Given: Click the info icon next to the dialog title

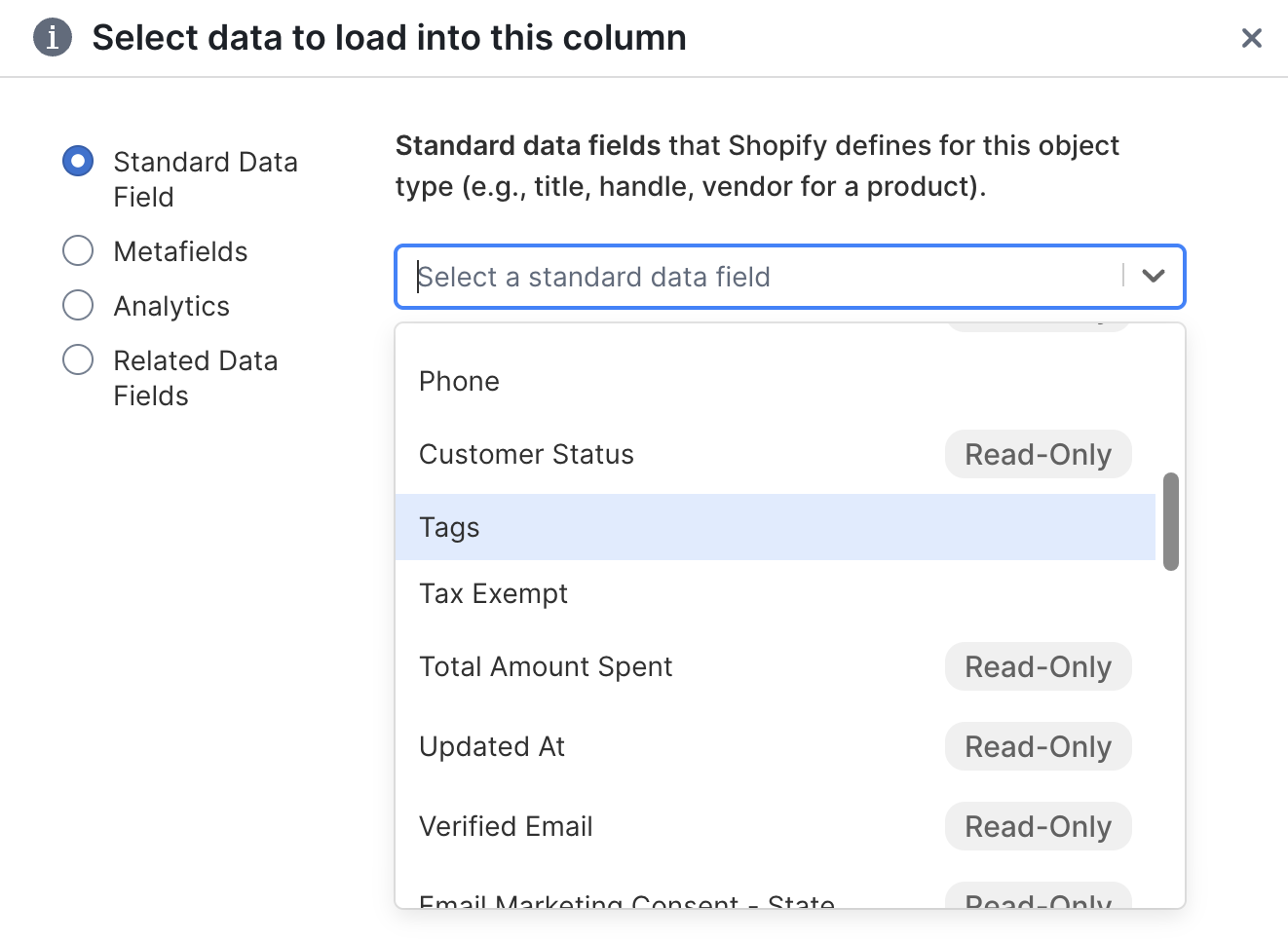Looking at the screenshot, I should click(53, 37).
